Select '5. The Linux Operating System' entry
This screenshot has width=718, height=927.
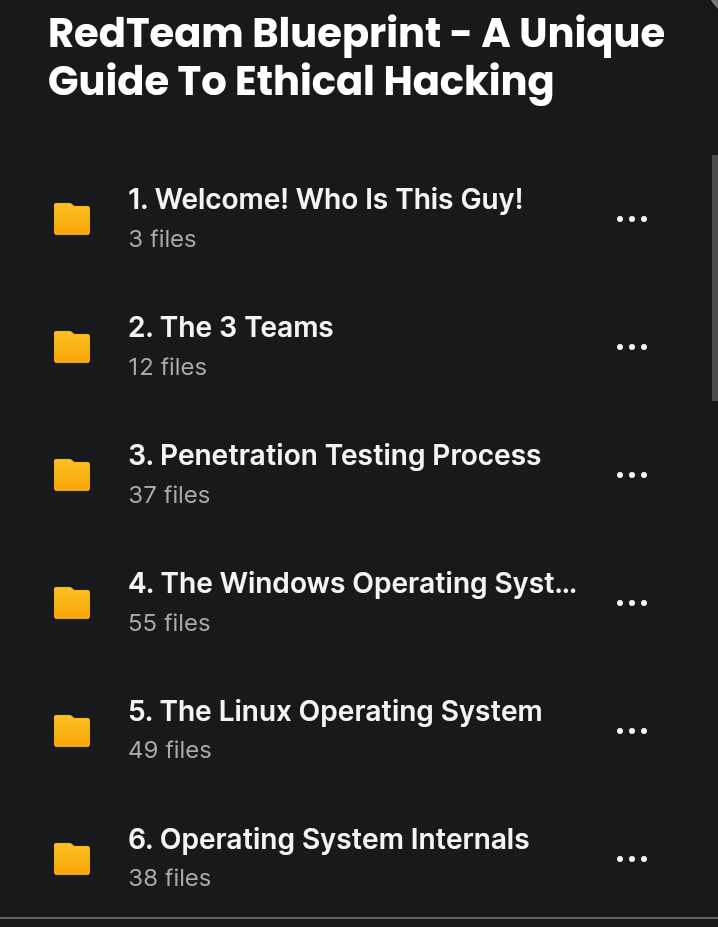click(335, 711)
